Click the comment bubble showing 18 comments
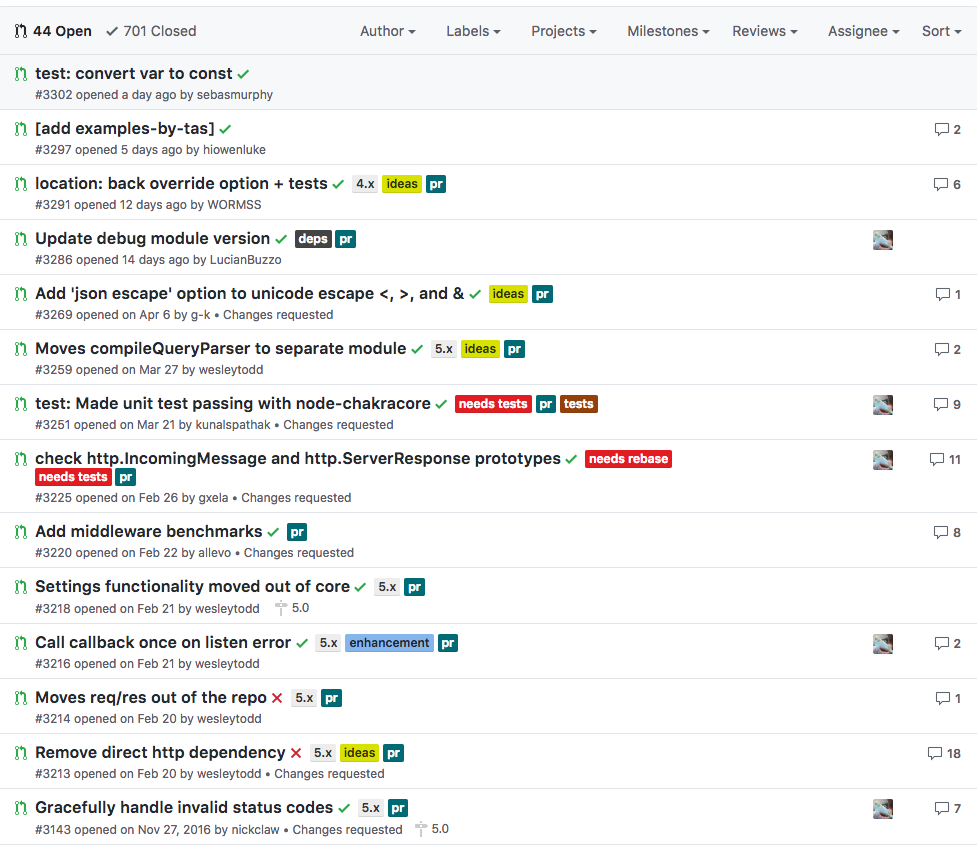The height and width of the screenshot is (849, 977). (935, 753)
